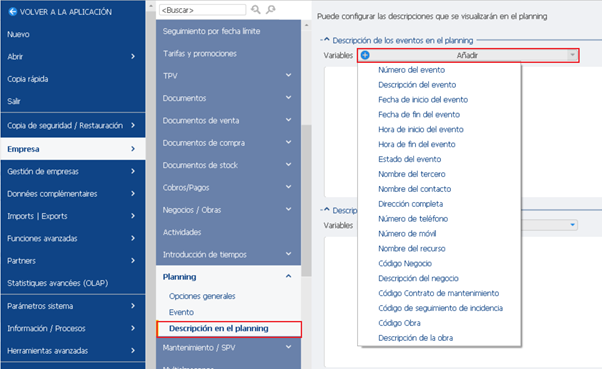
Task: Click the blue plus icon in Añadir
Action: point(365,55)
